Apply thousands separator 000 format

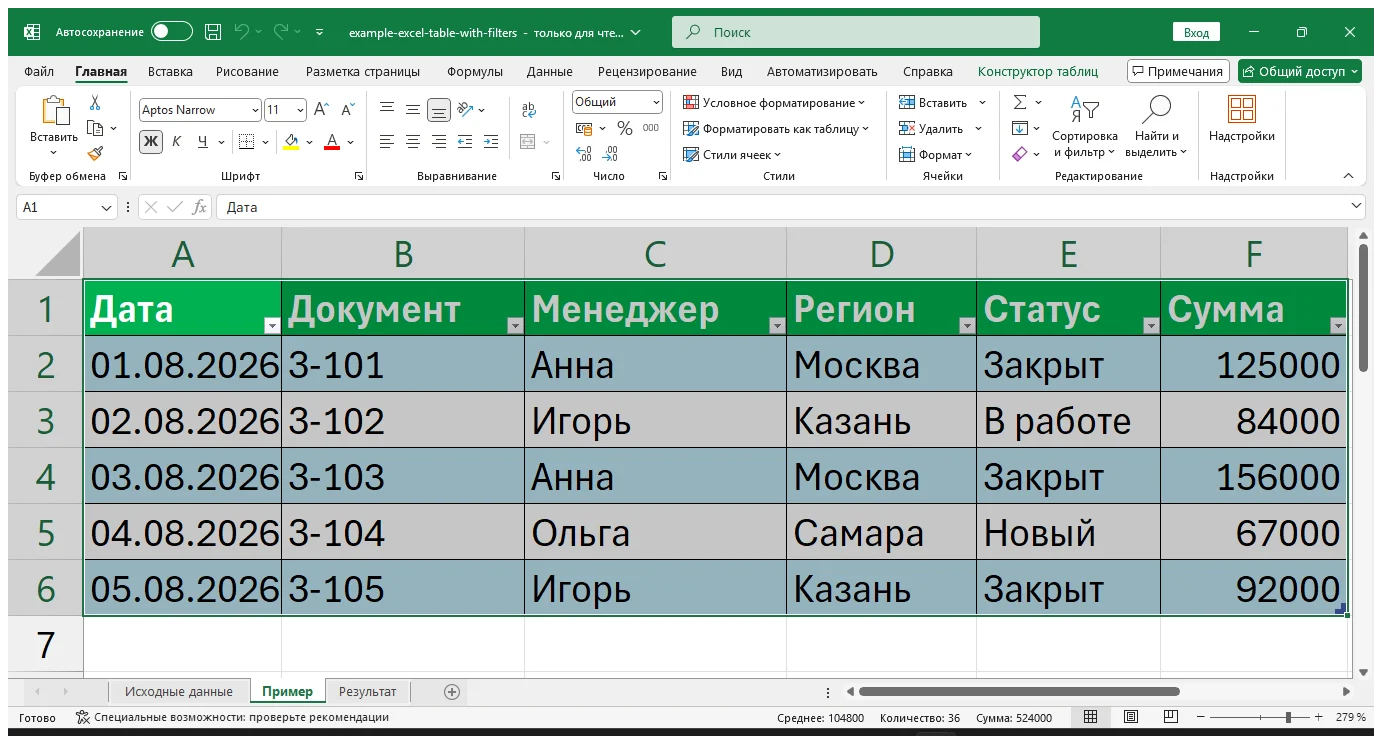tap(651, 128)
